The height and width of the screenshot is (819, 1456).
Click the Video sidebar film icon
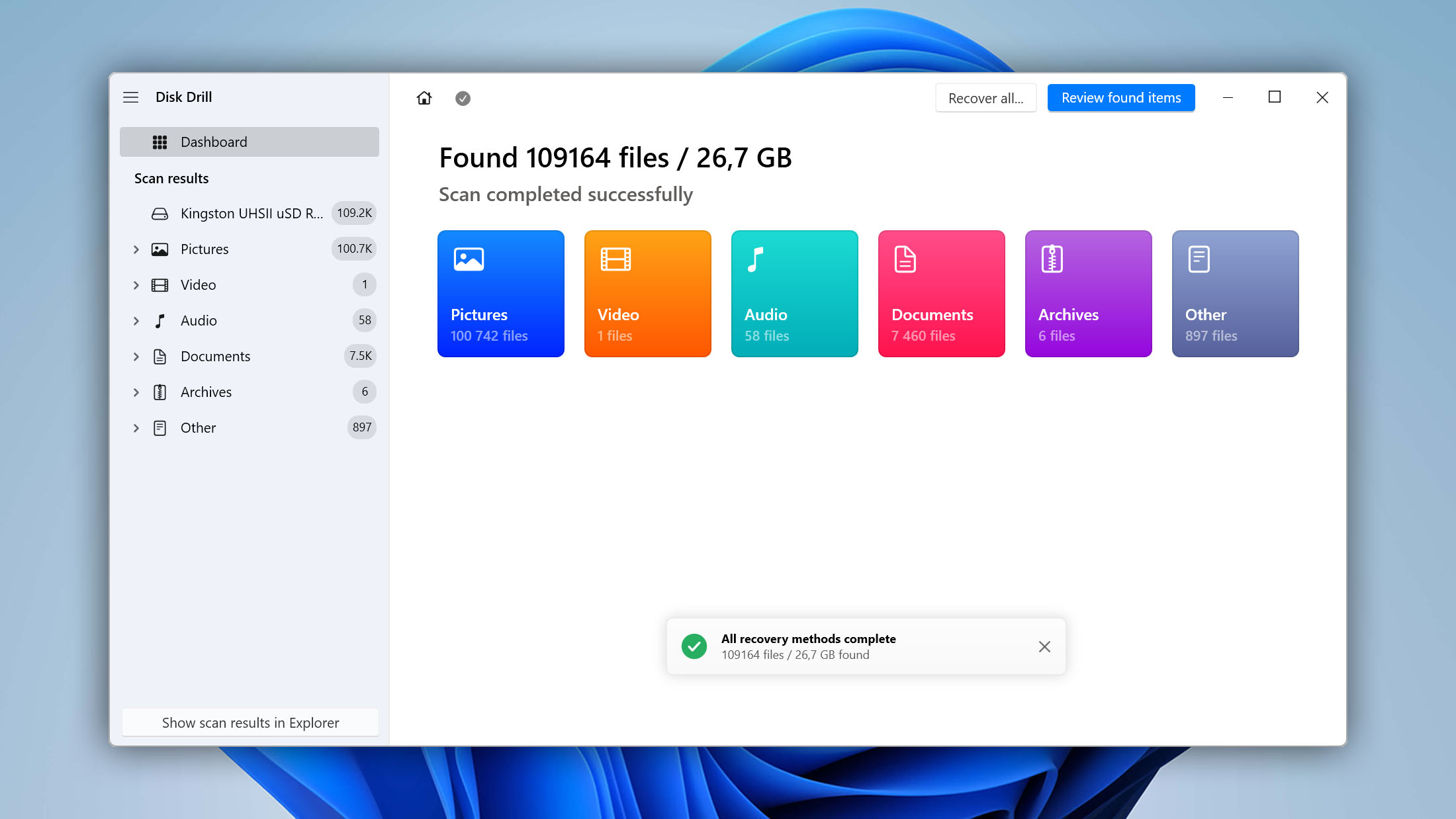coord(159,285)
